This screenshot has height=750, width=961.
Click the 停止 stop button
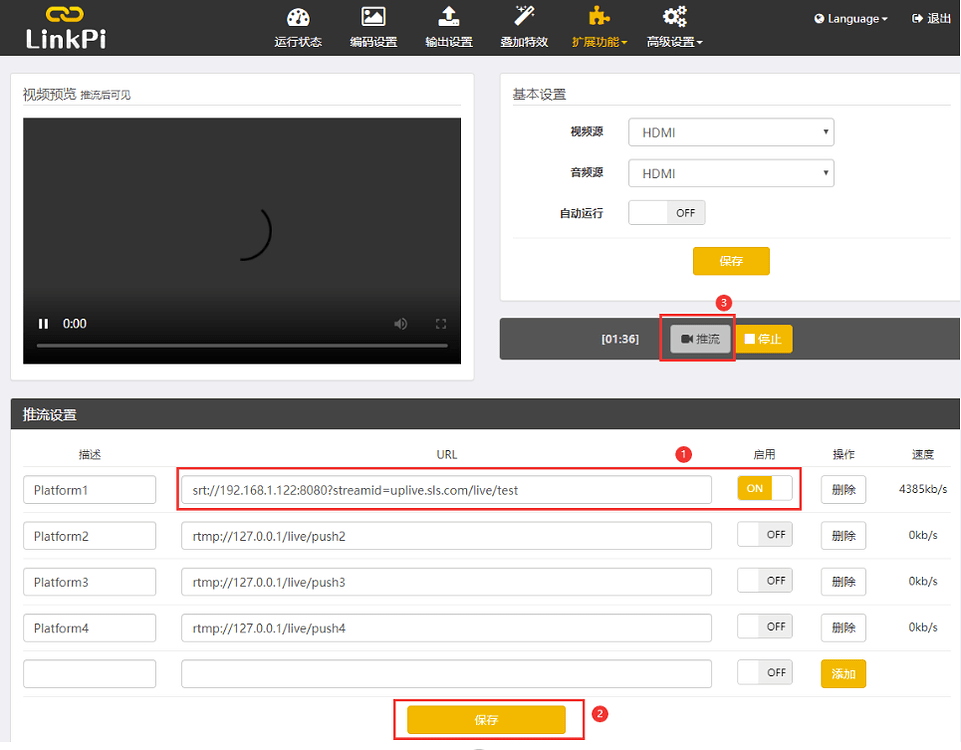click(x=763, y=339)
